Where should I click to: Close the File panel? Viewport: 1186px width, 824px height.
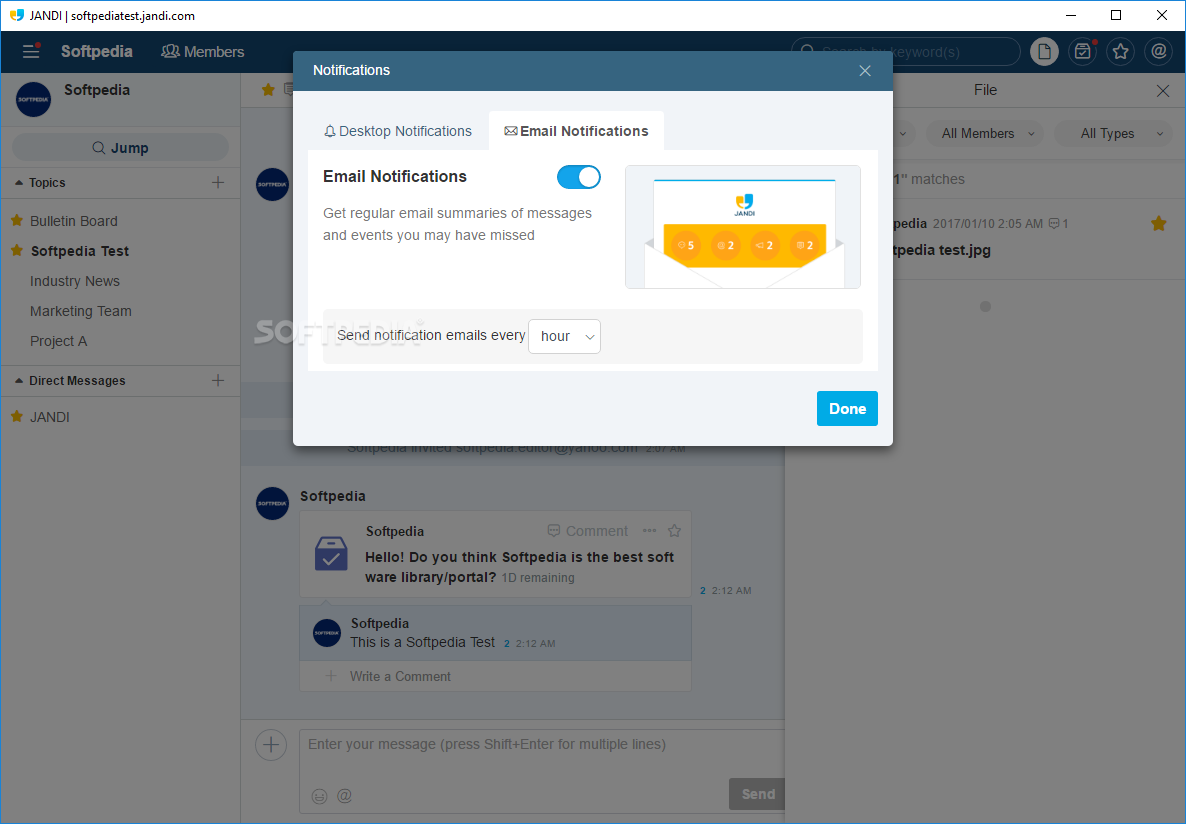pos(1163,91)
